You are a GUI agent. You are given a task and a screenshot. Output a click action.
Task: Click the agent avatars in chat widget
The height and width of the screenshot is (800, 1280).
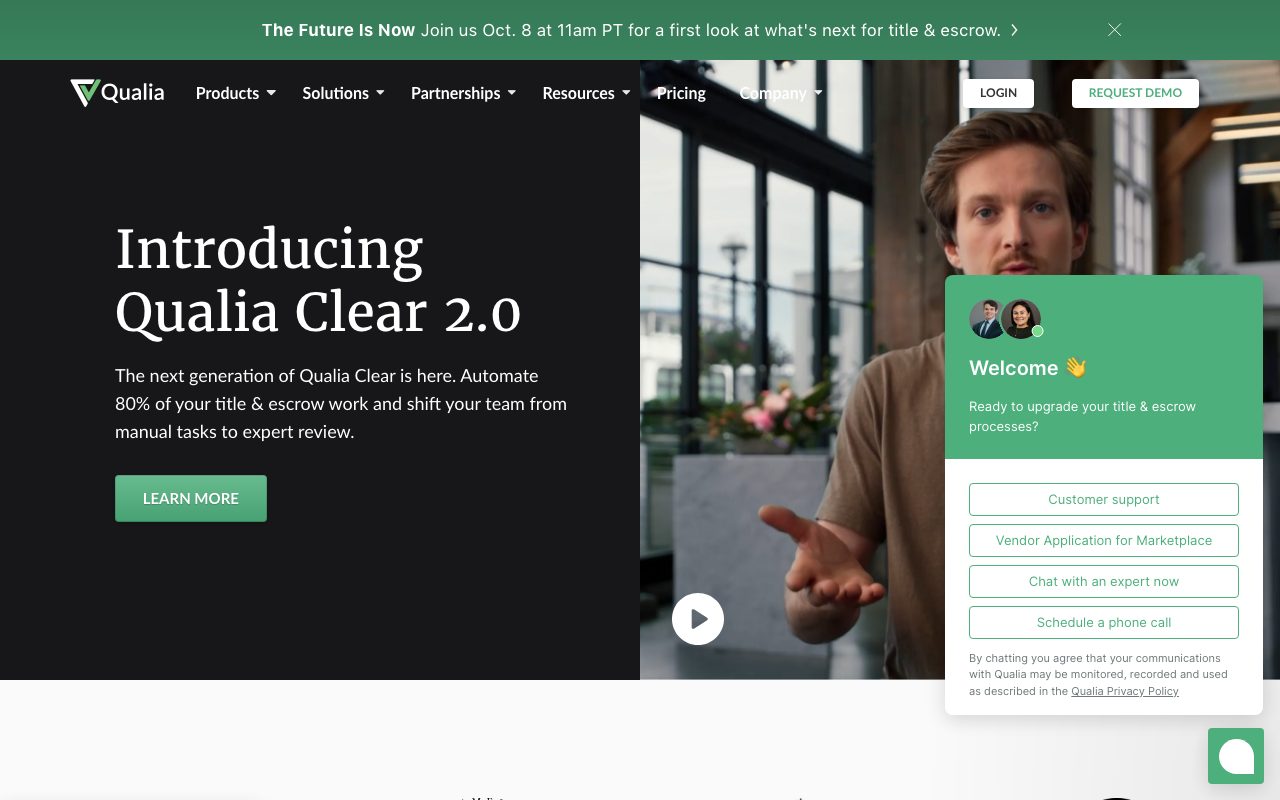(1006, 319)
